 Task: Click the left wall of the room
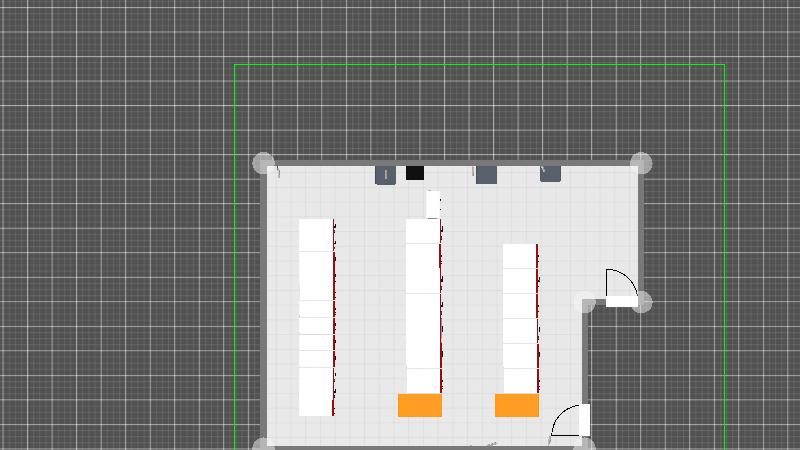(x=263, y=300)
